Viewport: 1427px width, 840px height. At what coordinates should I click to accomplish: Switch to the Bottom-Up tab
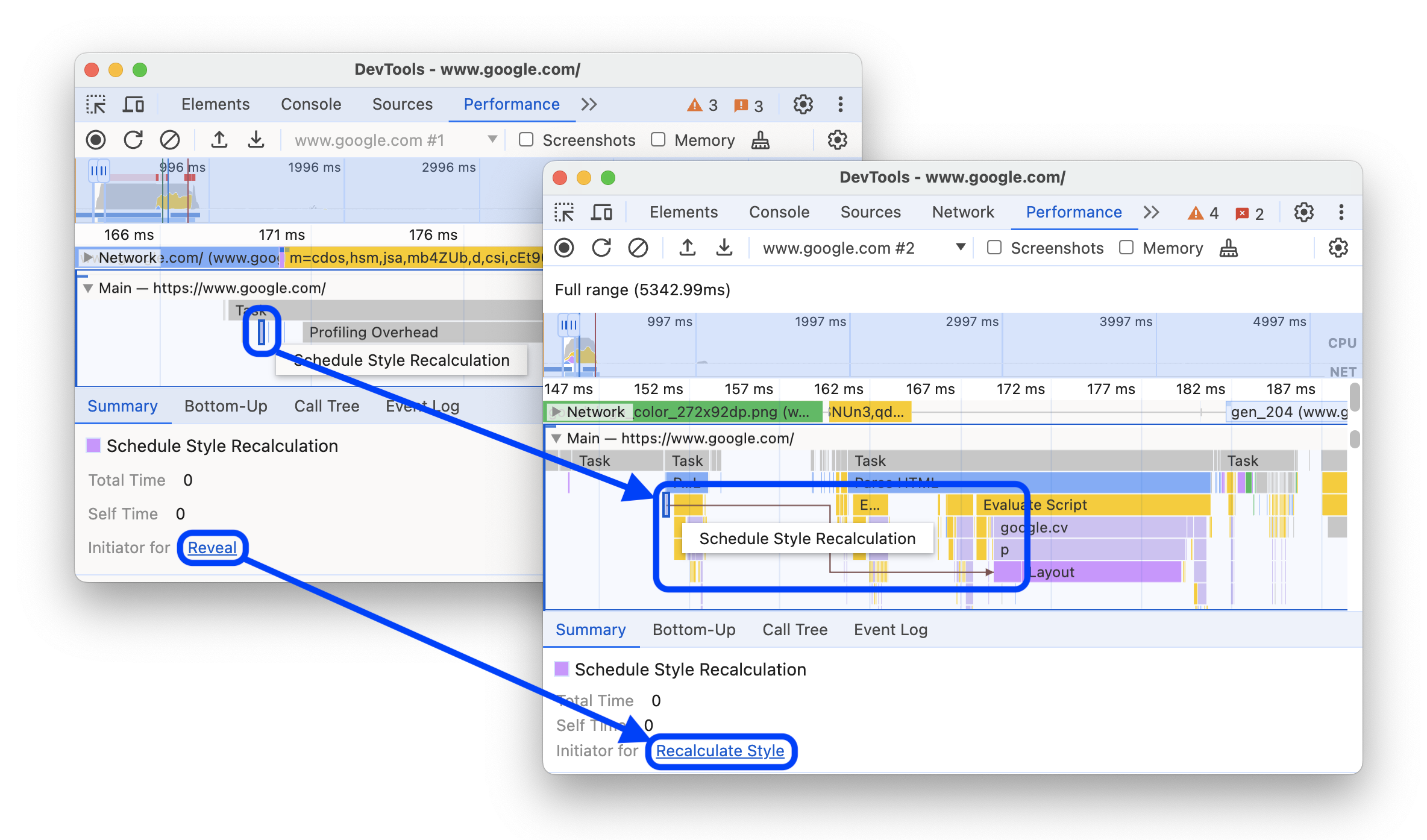(x=693, y=629)
